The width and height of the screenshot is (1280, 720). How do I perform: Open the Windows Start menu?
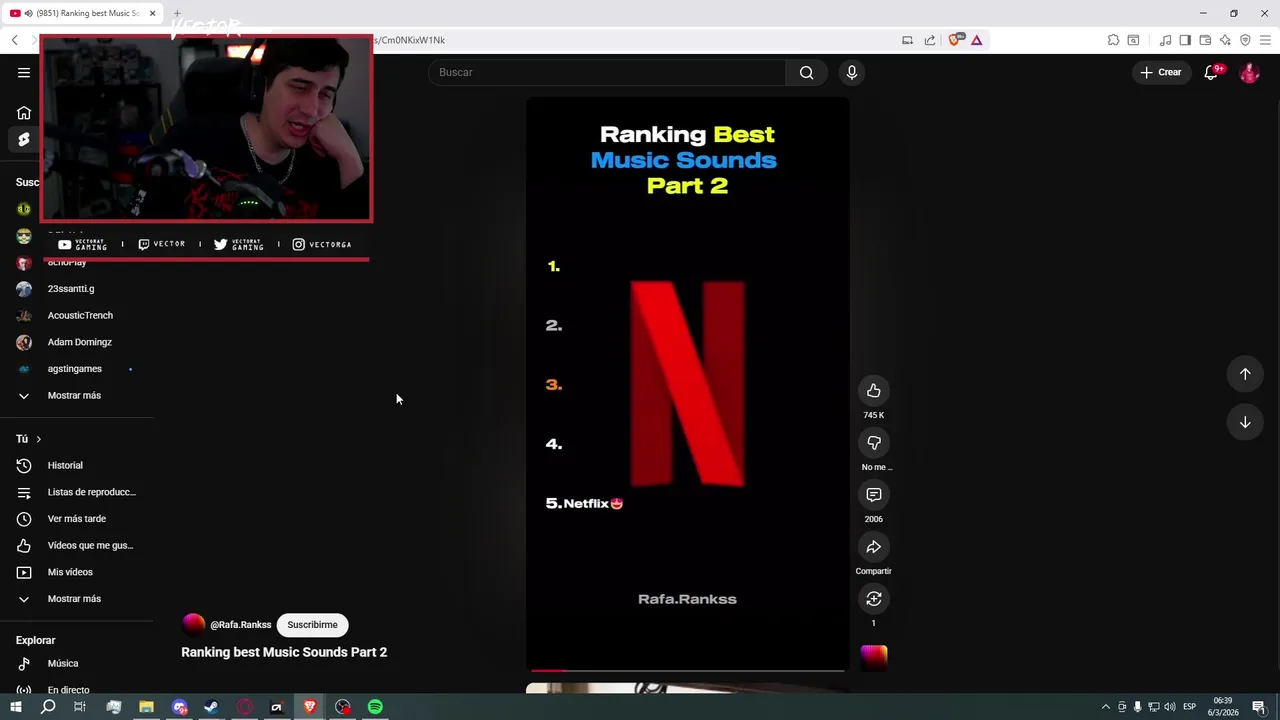click(16, 707)
